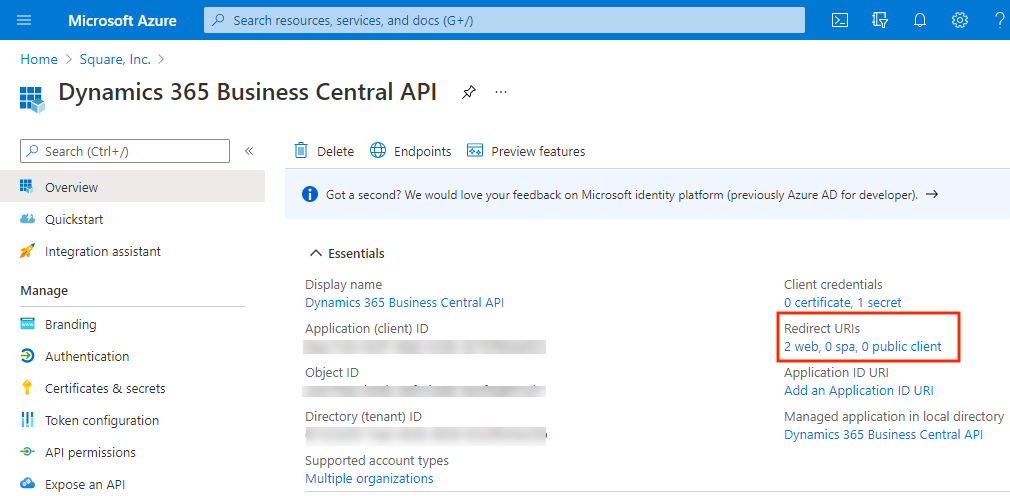The width and height of the screenshot is (1010, 496).
Task: Click the Expose an API cloud icon
Action: (27, 484)
